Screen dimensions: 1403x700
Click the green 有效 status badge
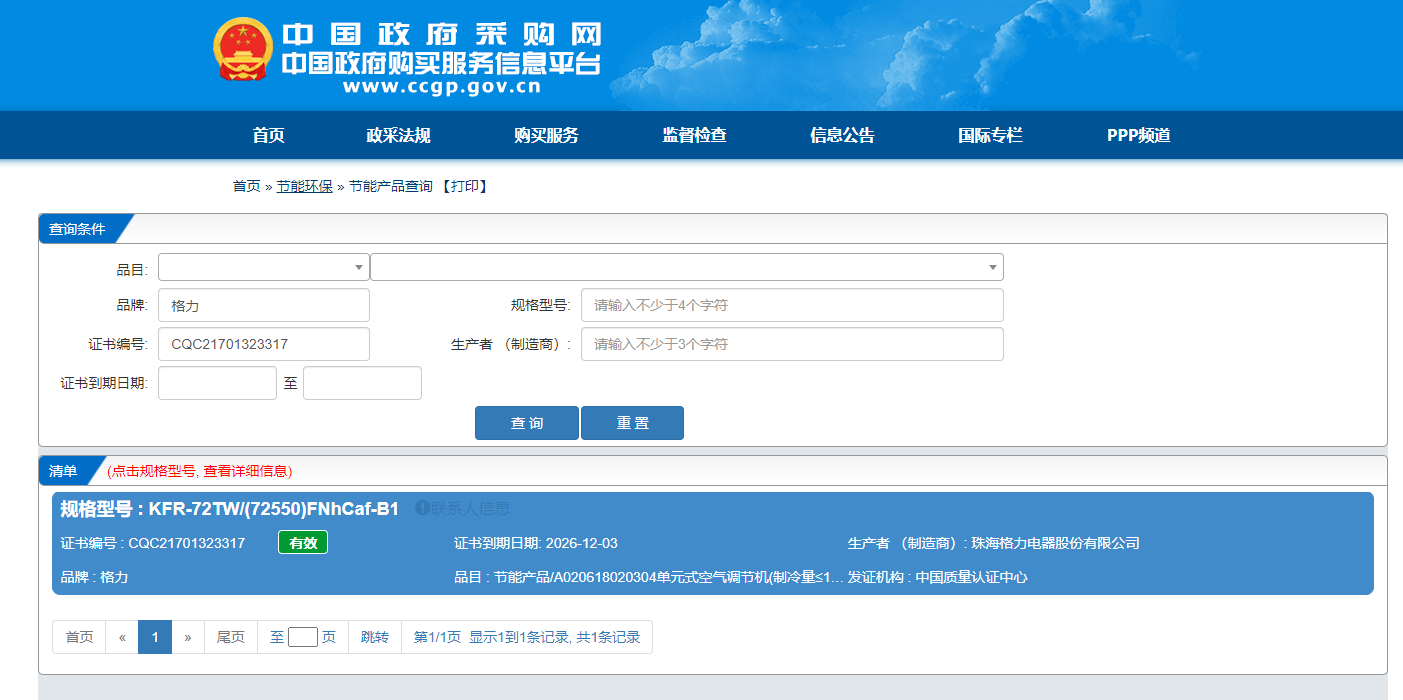[x=303, y=542]
